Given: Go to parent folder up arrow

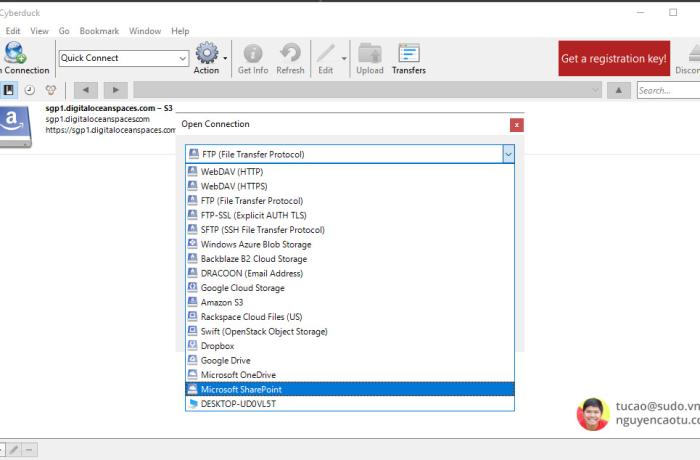Looking at the screenshot, I should pos(619,90).
